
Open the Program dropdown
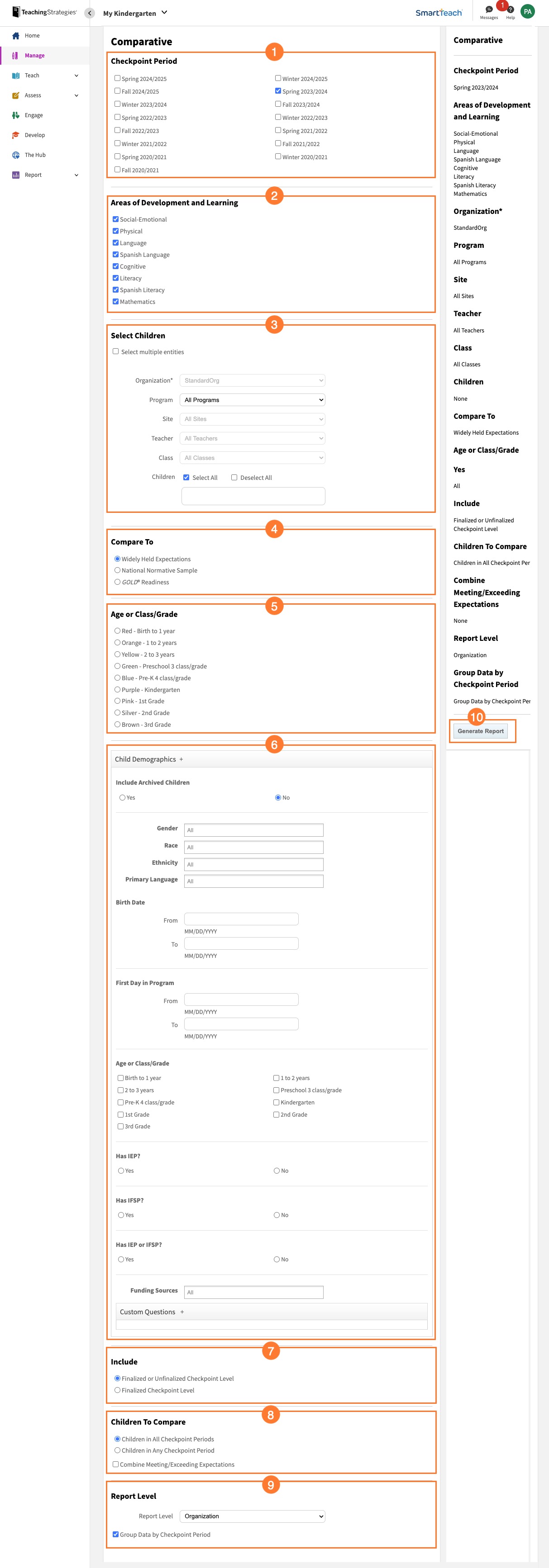pos(252,400)
